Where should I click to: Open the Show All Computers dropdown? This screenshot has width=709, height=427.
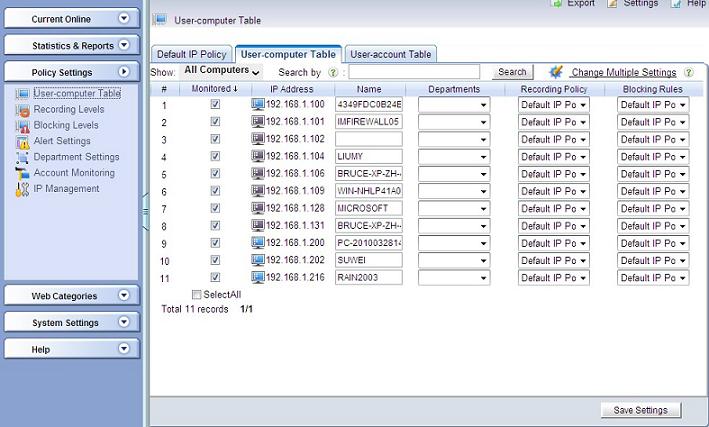pyautogui.click(x=221, y=71)
